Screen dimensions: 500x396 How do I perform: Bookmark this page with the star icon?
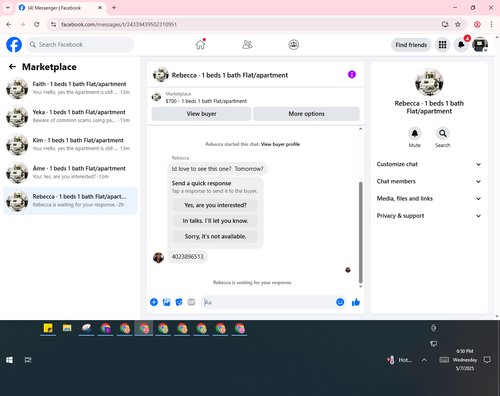tap(458, 24)
